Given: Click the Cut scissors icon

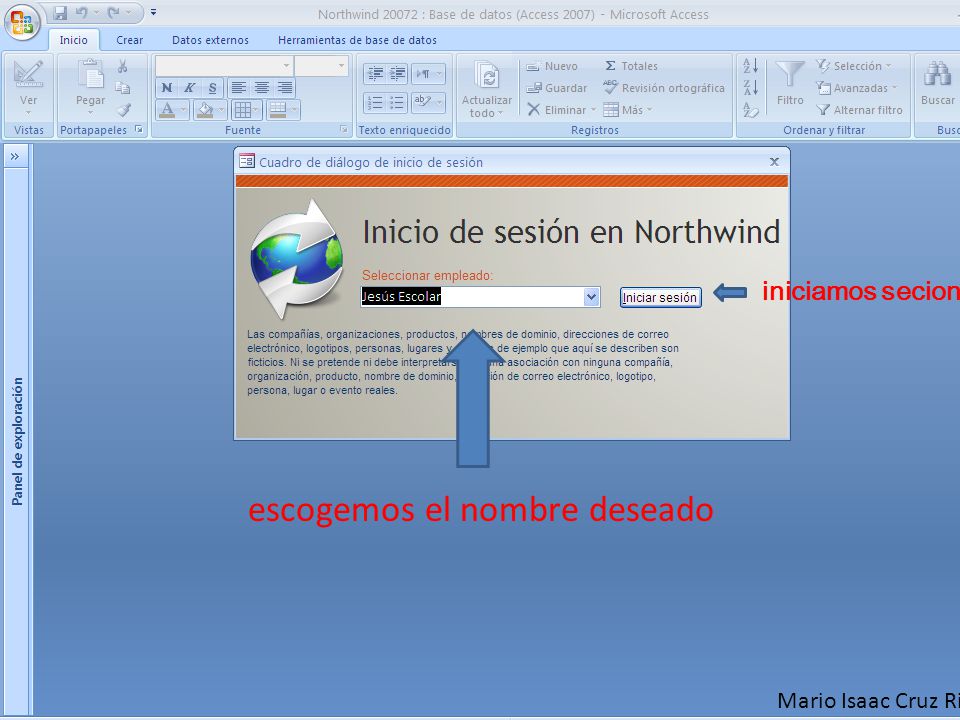Looking at the screenshot, I should click(122, 66).
